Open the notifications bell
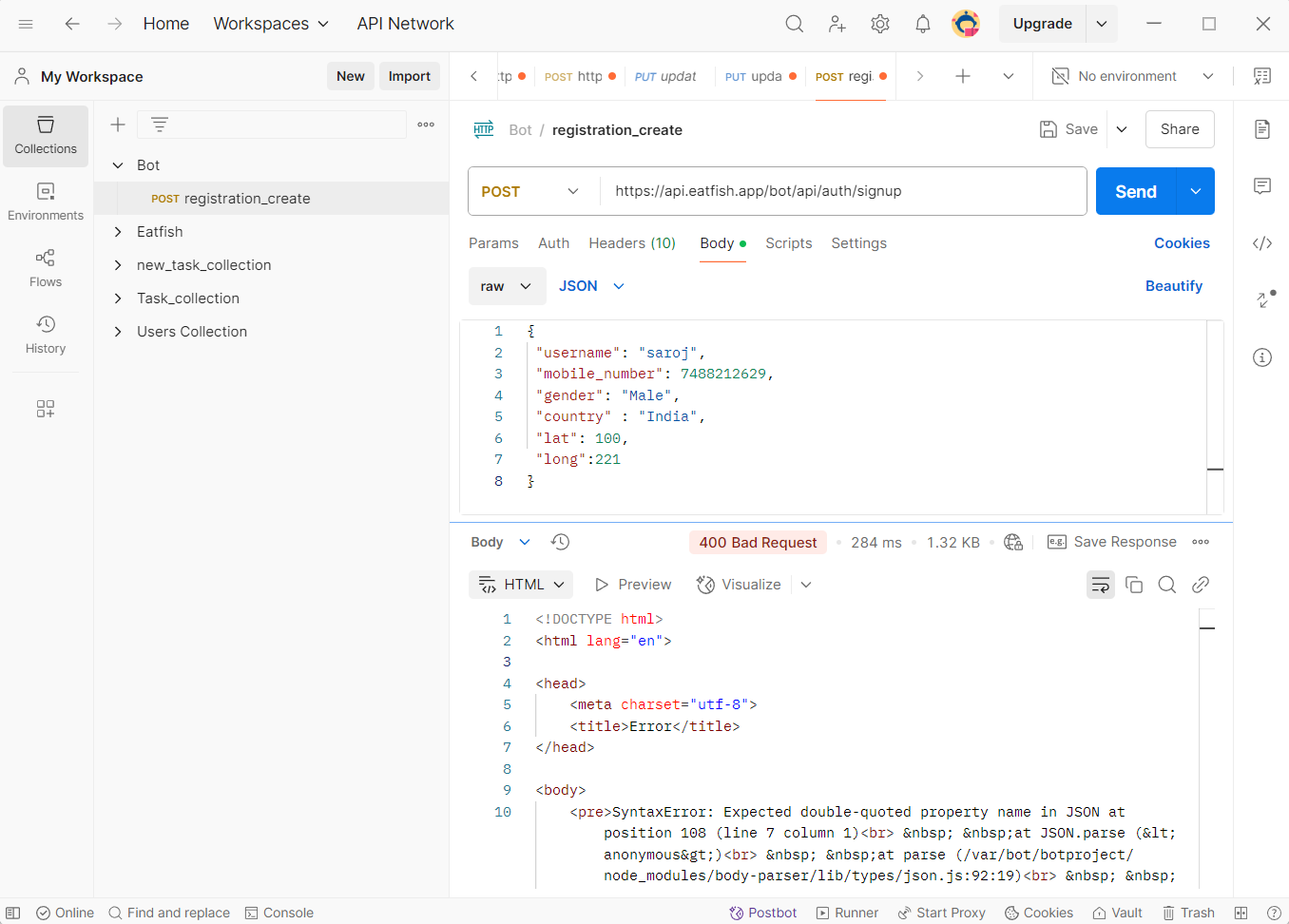Screen dimensions: 1289x924 [922, 24]
